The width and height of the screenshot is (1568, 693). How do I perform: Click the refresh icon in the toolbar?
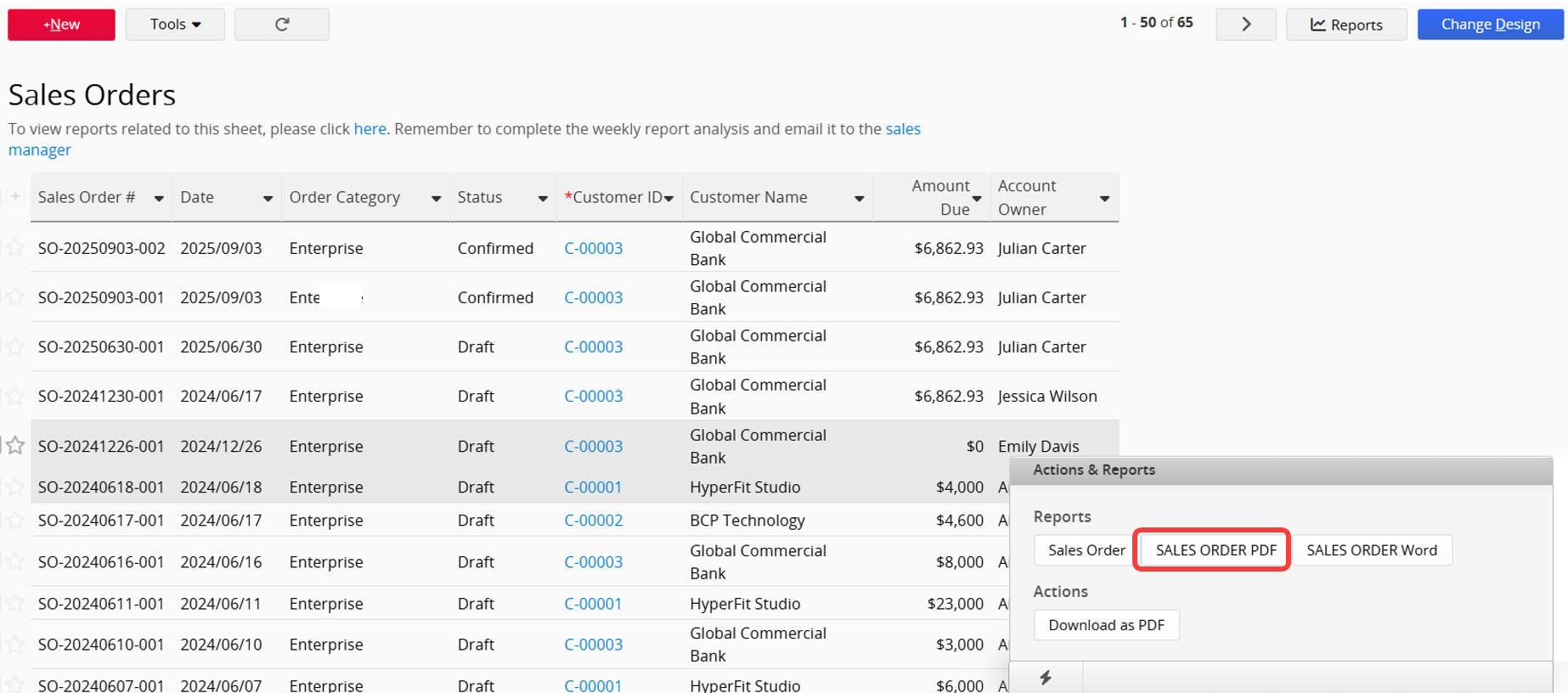tap(282, 25)
